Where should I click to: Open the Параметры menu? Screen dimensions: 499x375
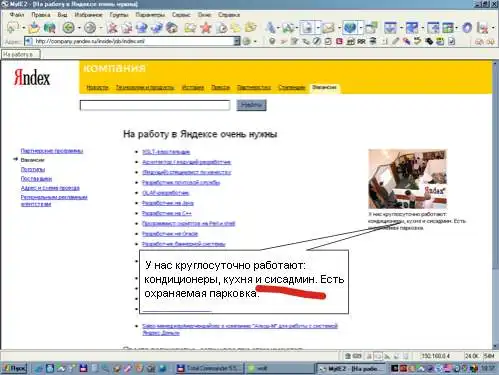coord(150,15)
